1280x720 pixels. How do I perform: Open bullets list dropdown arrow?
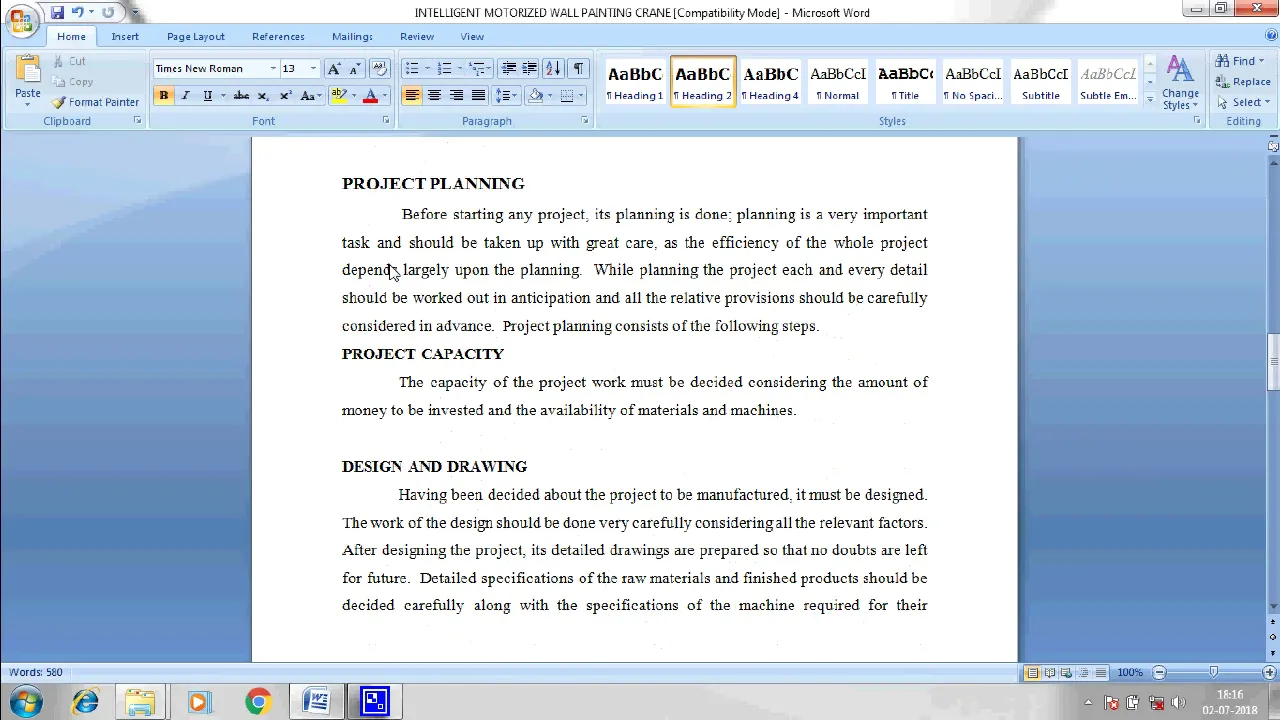pyautogui.click(x=427, y=69)
